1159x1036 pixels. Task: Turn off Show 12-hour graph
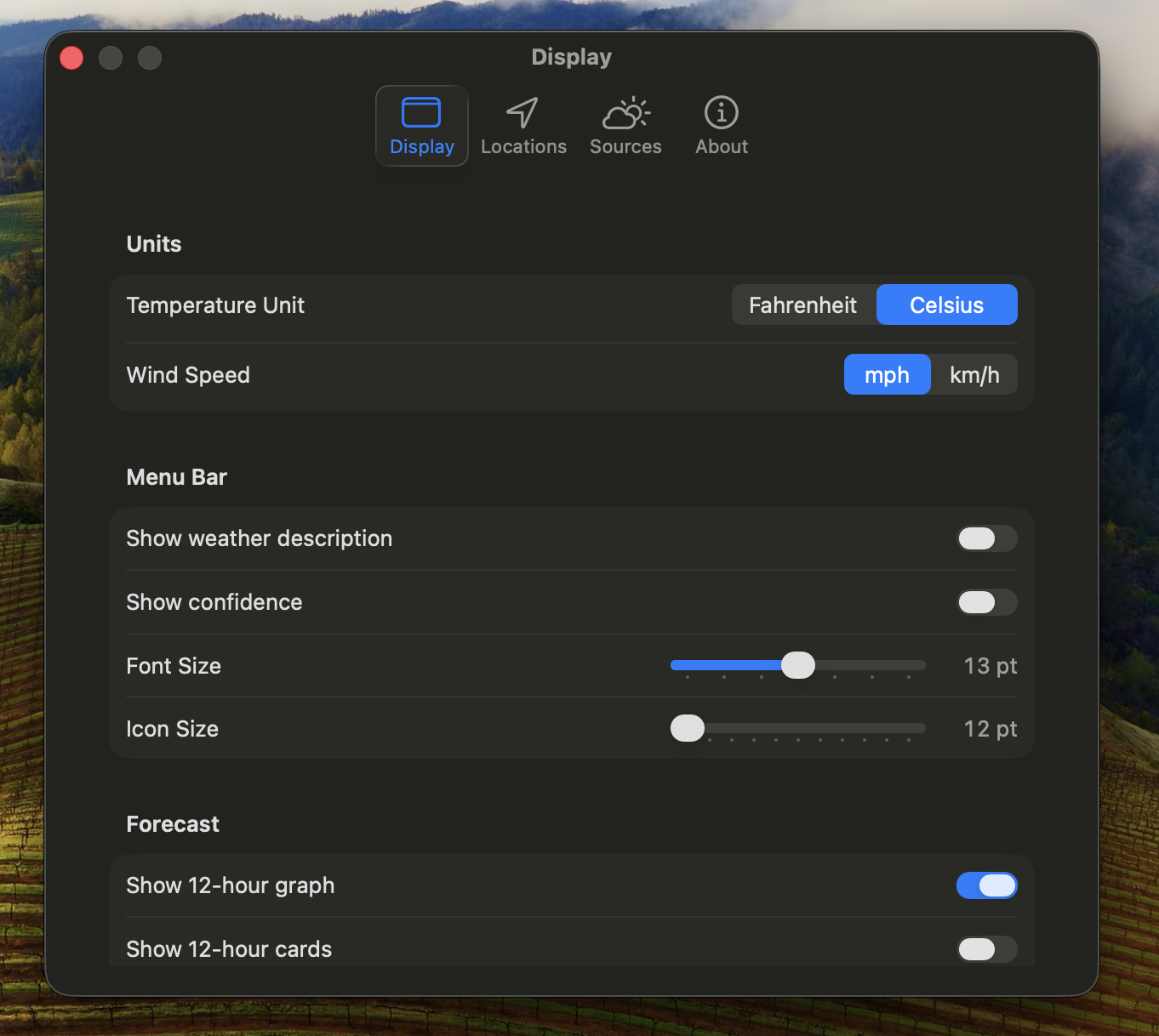click(987, 885)
